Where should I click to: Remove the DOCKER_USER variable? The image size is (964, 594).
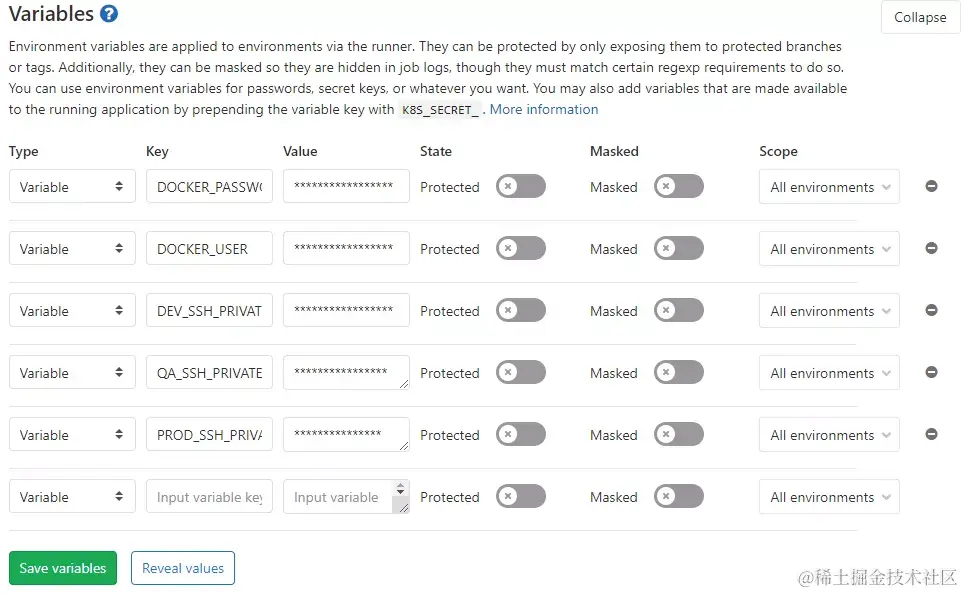pyautogui.click(x=932, y=248)
